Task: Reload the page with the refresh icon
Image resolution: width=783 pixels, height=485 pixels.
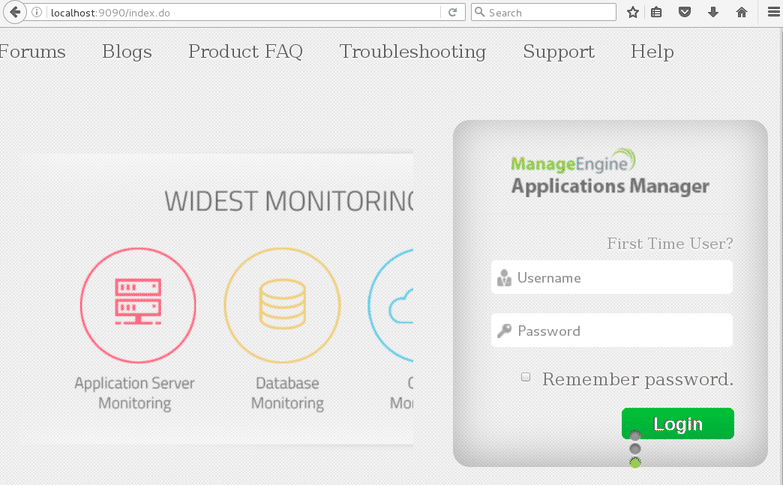Action: pos(452,12)
